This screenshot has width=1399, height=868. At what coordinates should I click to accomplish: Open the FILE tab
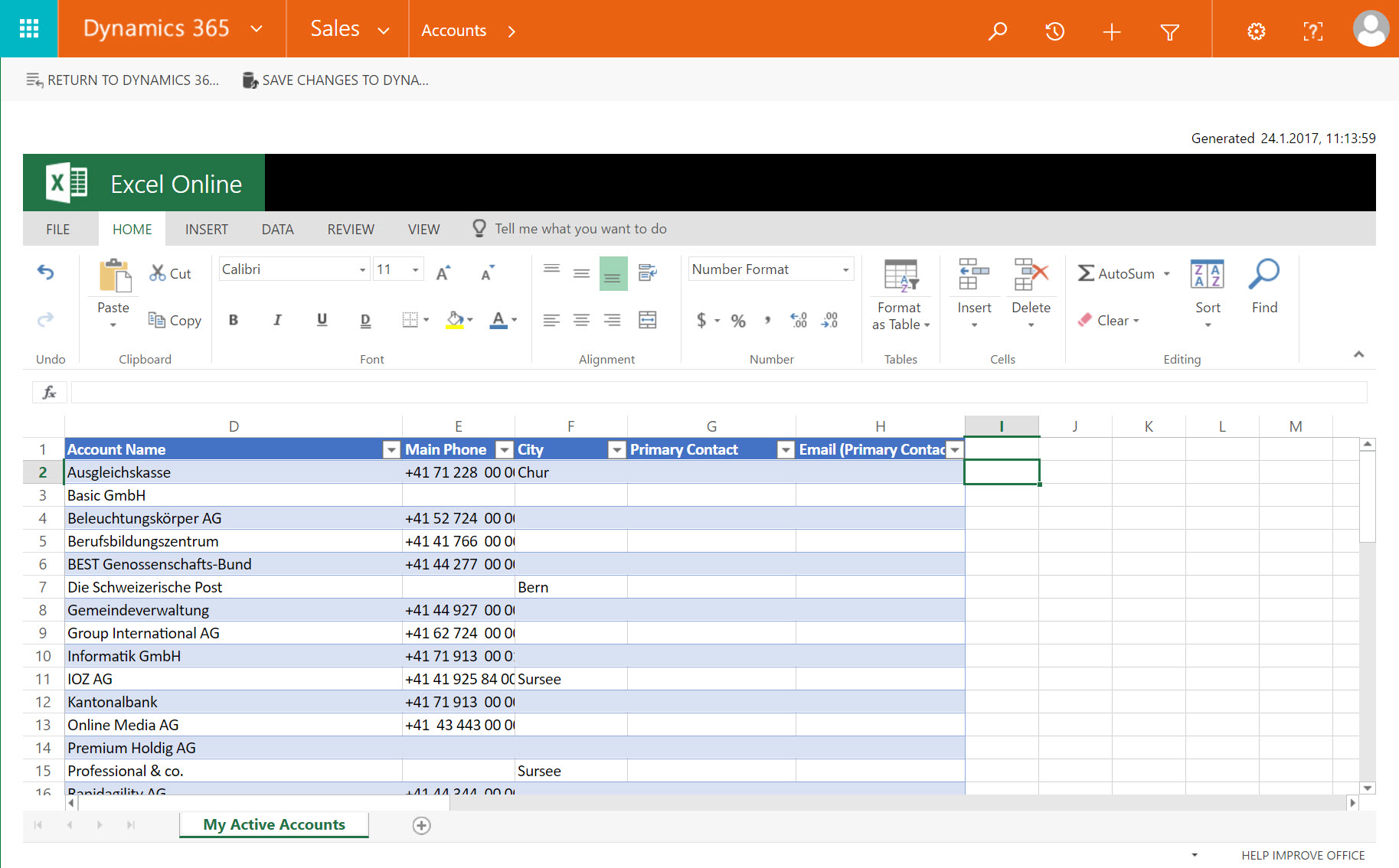[x=58, y=230]
